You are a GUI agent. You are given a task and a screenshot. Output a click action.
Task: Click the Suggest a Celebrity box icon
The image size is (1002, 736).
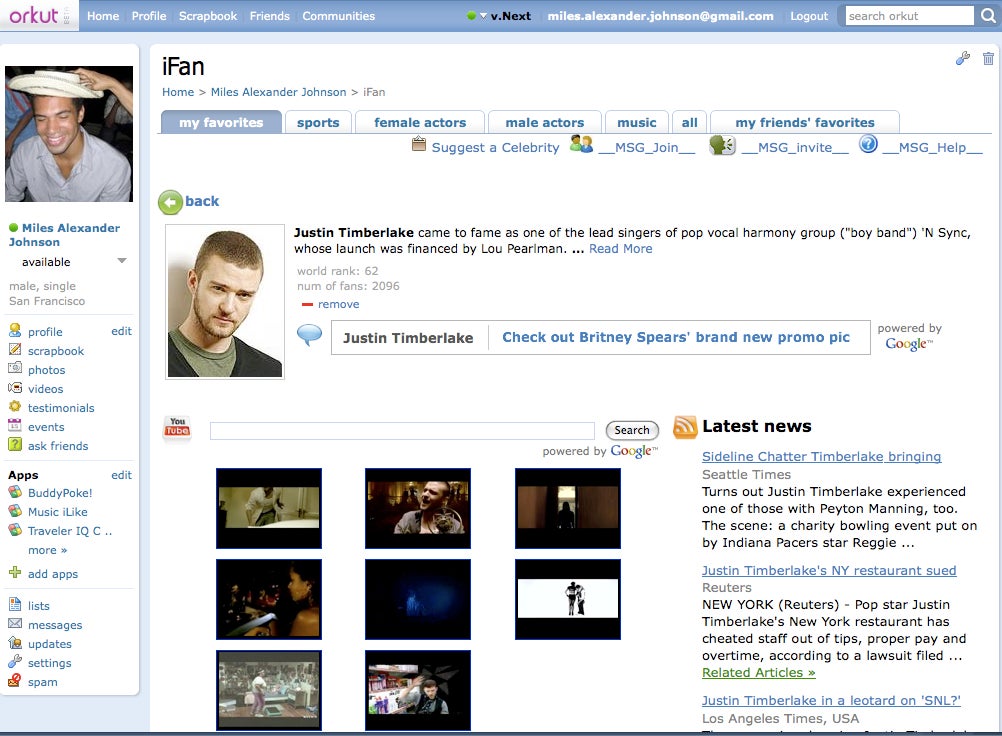pos(419,145)
